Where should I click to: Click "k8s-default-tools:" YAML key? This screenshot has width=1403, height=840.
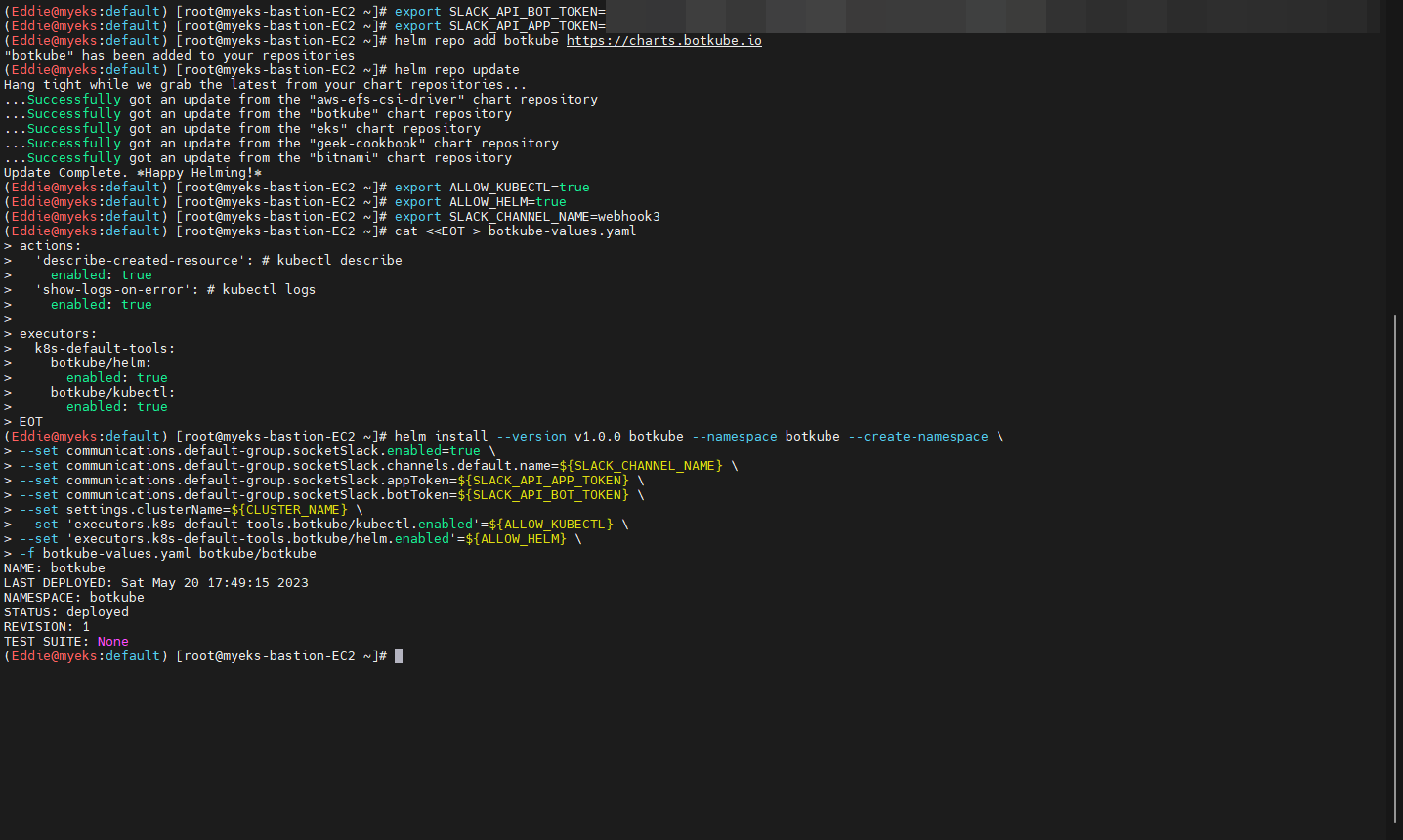pyautogui.click(x=106, y=349)
